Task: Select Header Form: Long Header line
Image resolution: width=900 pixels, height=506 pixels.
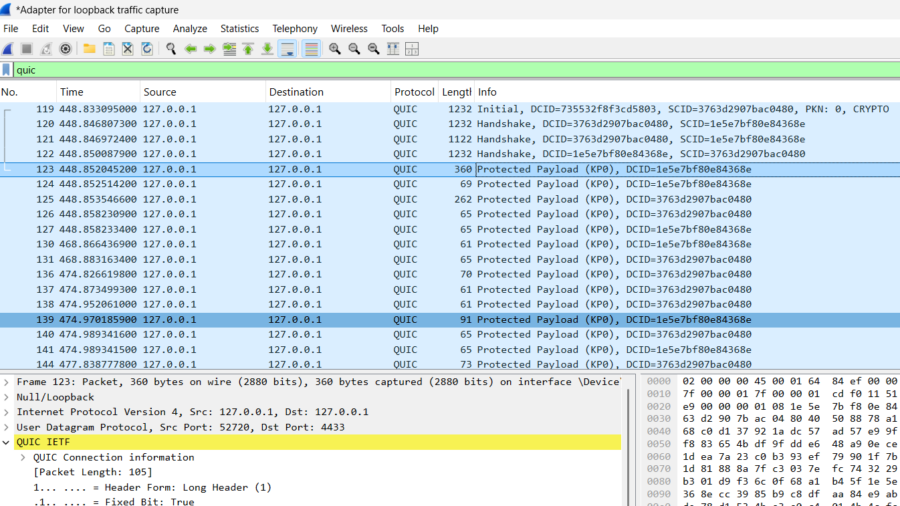Action: 152,487
